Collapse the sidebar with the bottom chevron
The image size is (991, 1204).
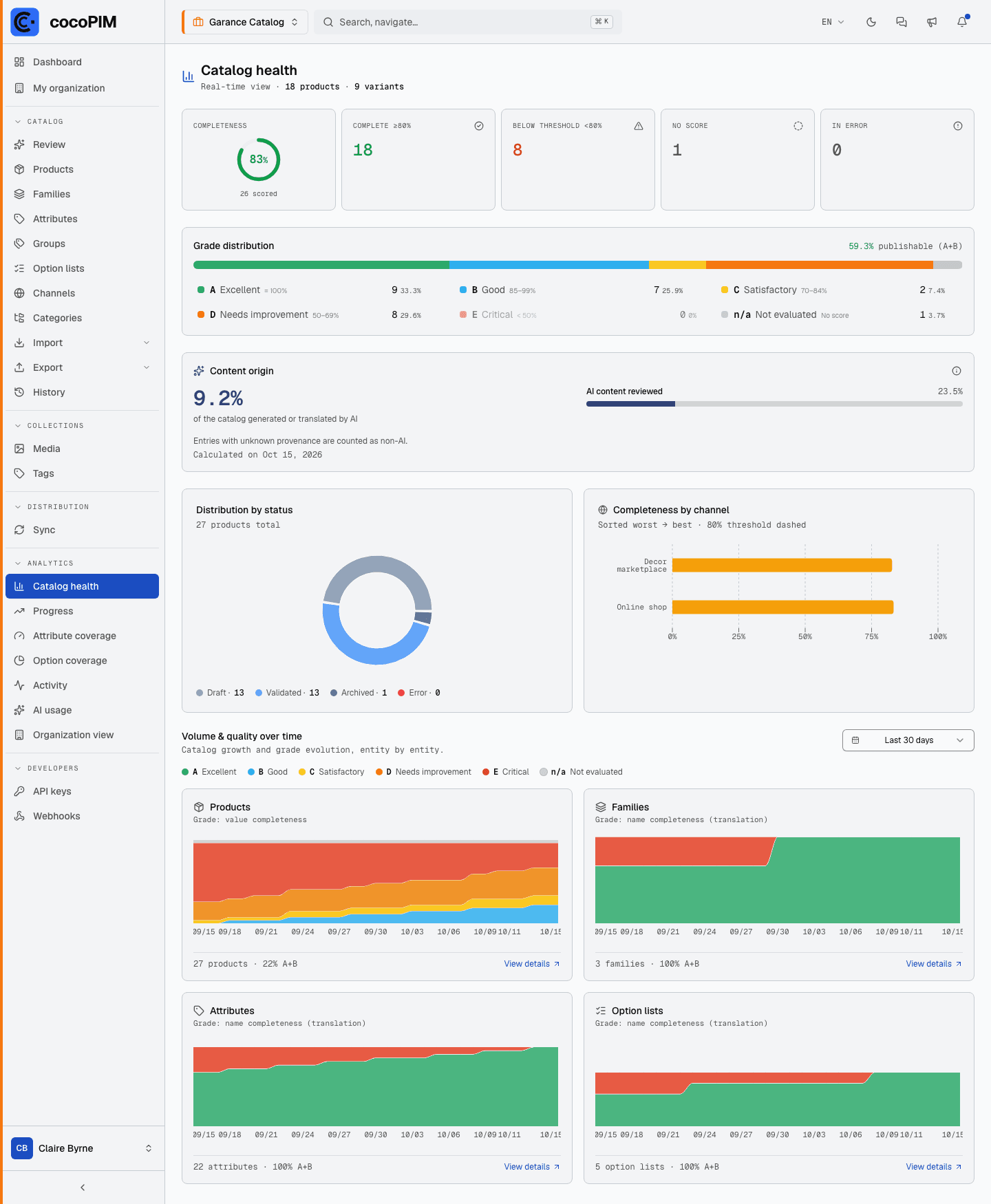(83, 1187)
